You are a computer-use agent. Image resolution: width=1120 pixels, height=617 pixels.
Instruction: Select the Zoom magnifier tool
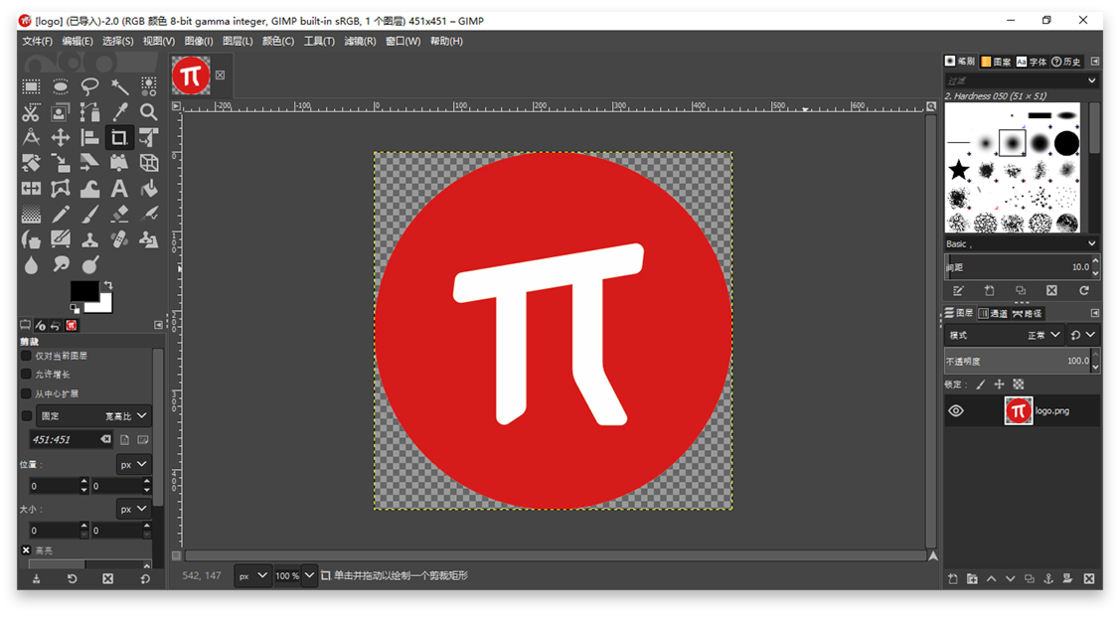coord(149,112)
